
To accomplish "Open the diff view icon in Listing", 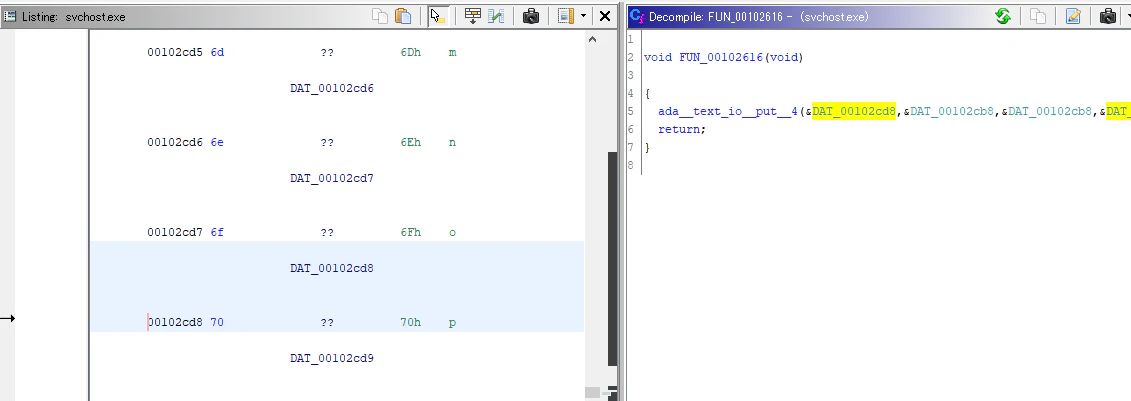I will [496, 16].
